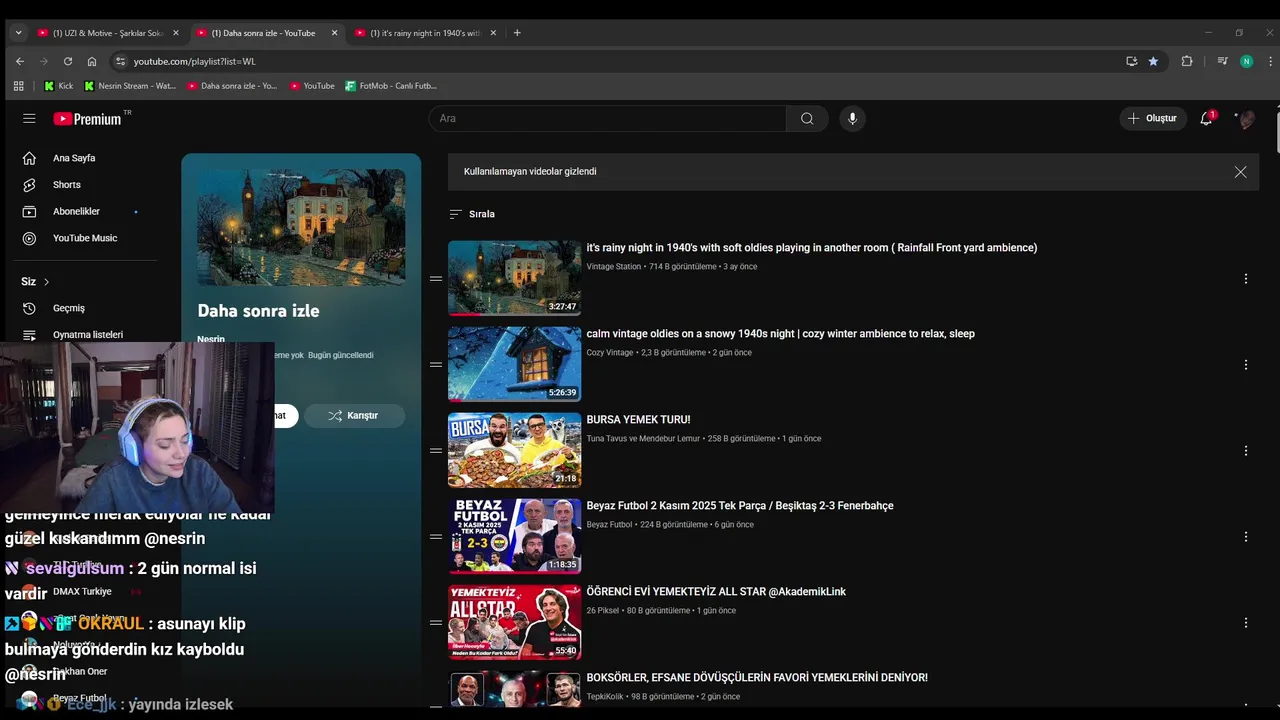Open a new browser tab
Screen dimensions: 1280x720
coord(517,33)
